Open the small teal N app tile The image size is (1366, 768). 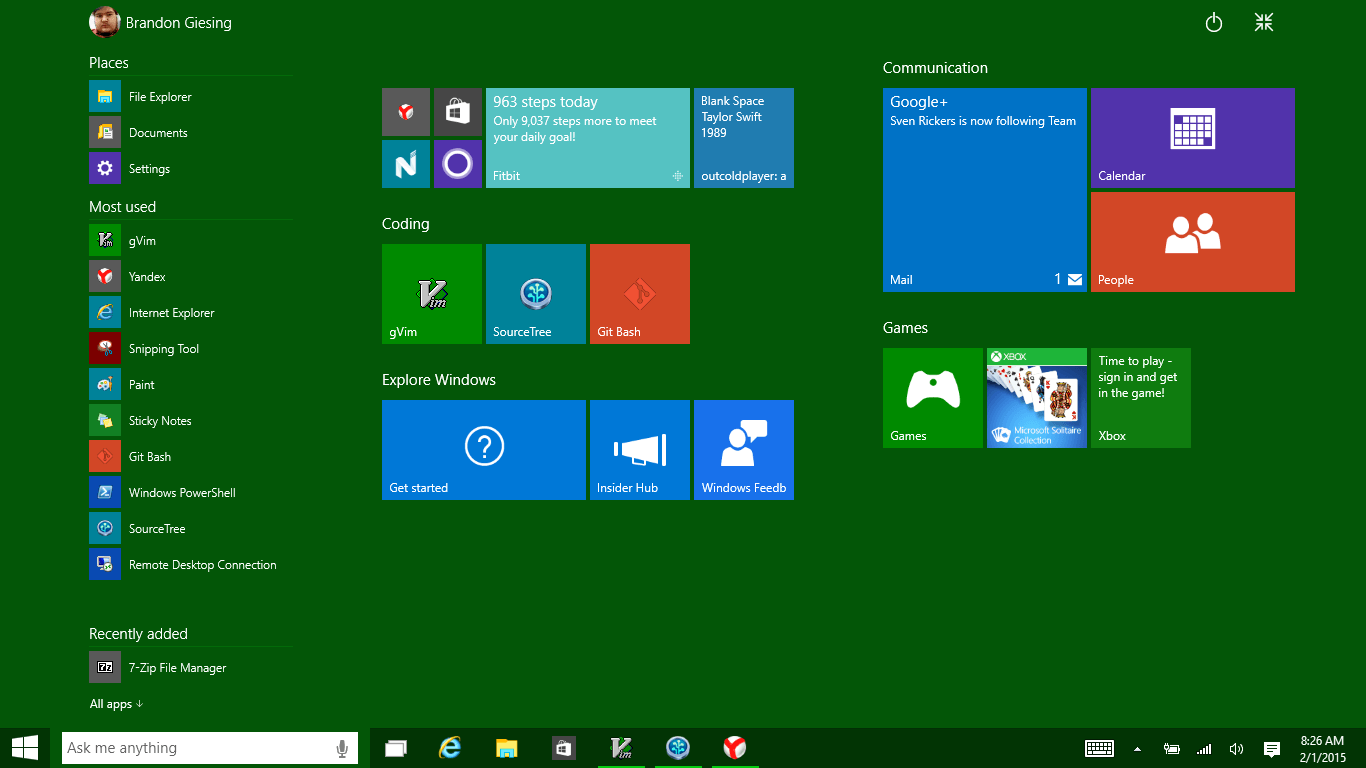point(406,164)
